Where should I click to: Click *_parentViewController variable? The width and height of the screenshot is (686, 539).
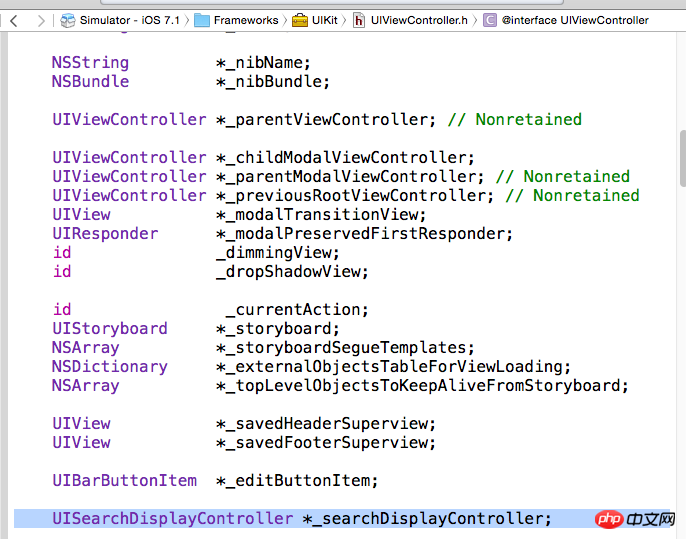pyautogui.click(x=326, y=120)
